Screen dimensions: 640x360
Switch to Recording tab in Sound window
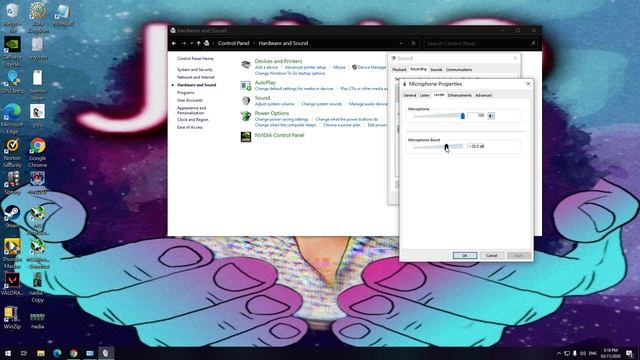point(418,69)
